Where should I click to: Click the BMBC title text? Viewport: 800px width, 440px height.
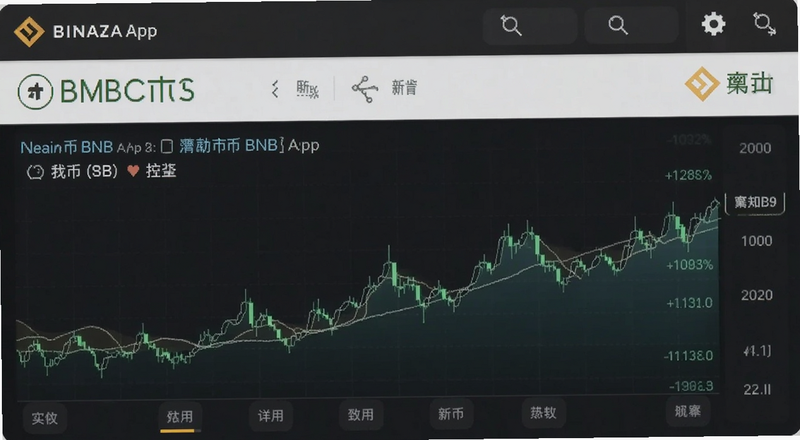point(127,91)
